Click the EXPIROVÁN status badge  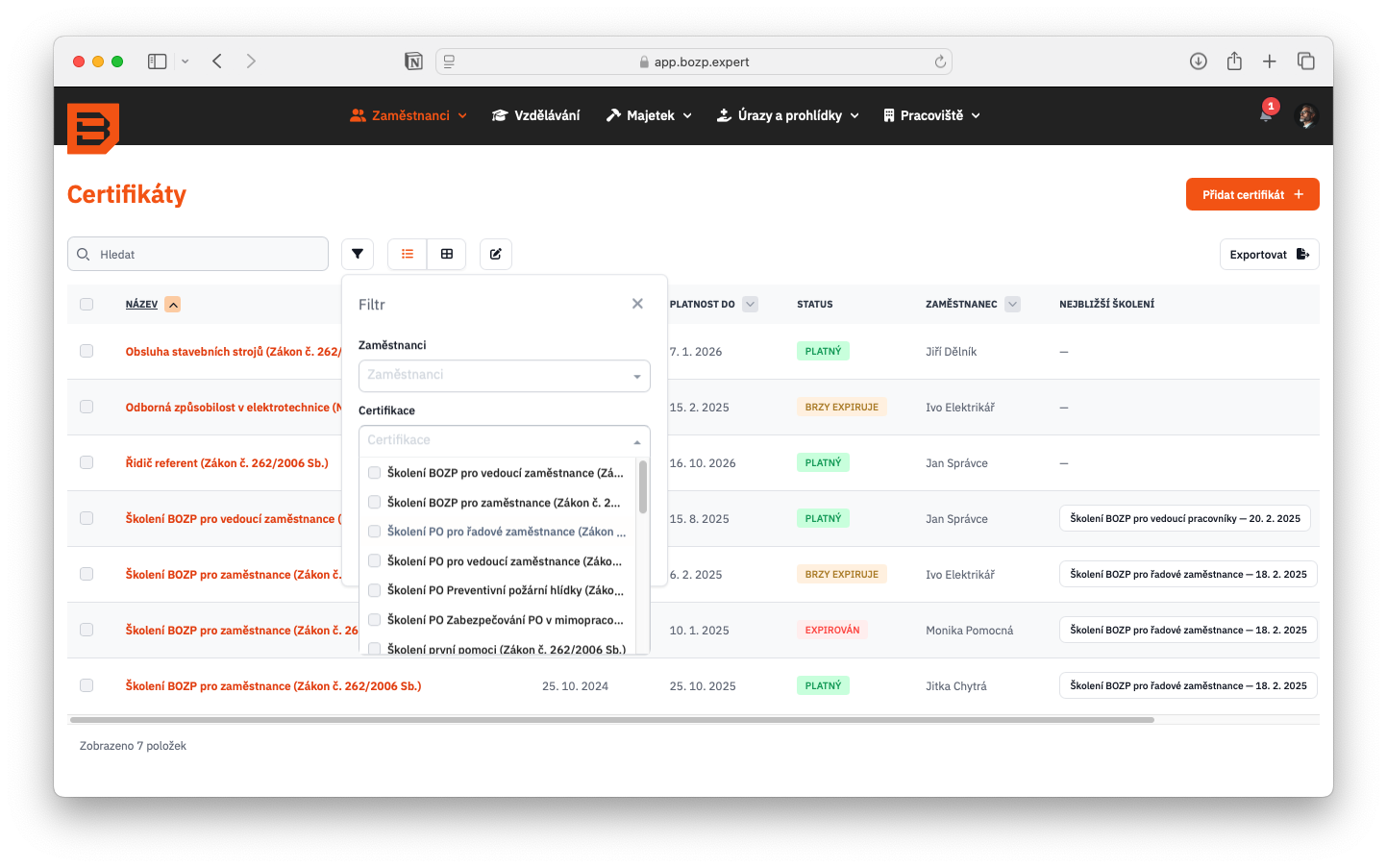click(832, 630)
